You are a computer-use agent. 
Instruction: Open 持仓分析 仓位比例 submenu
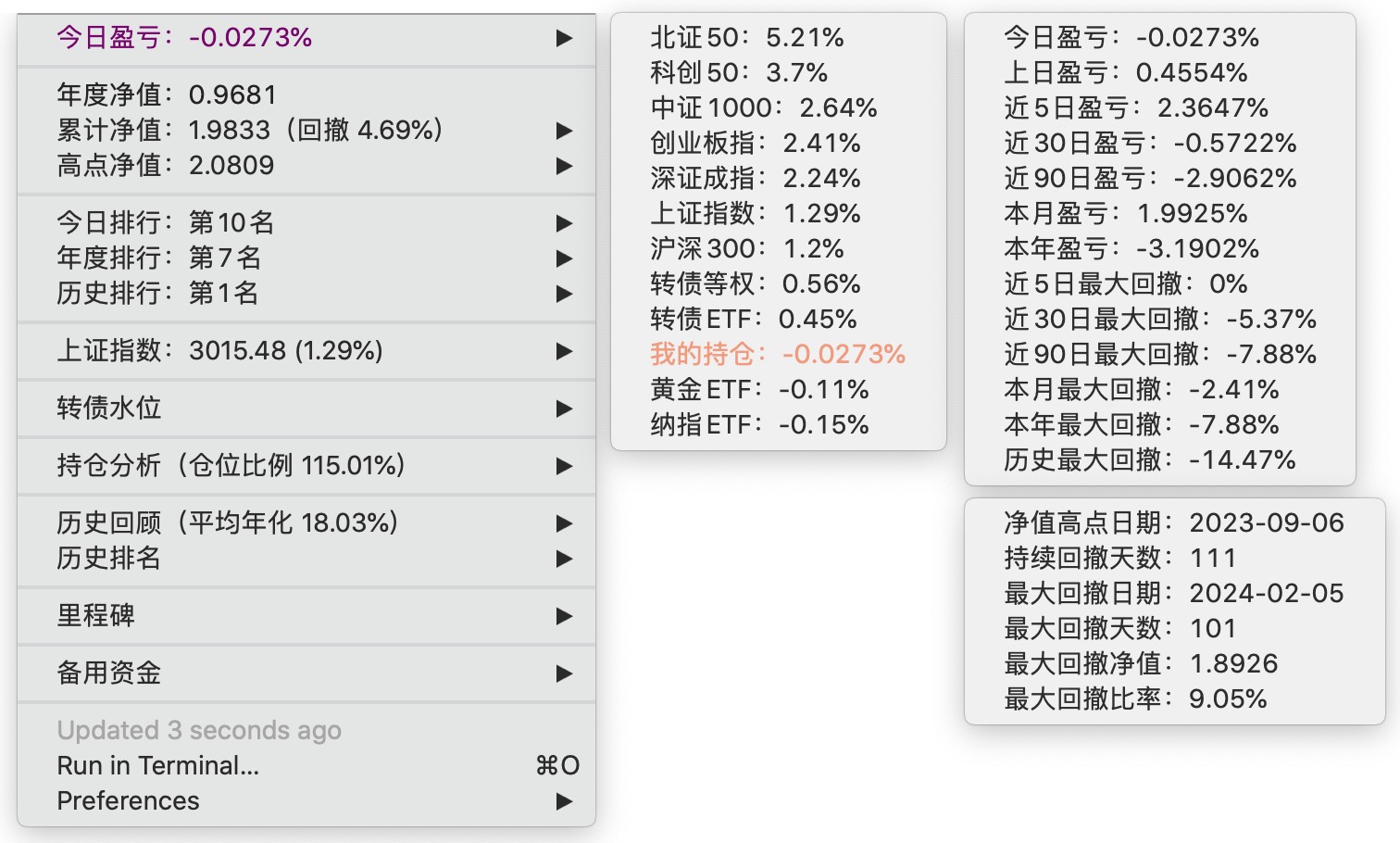tap(231, 466)
